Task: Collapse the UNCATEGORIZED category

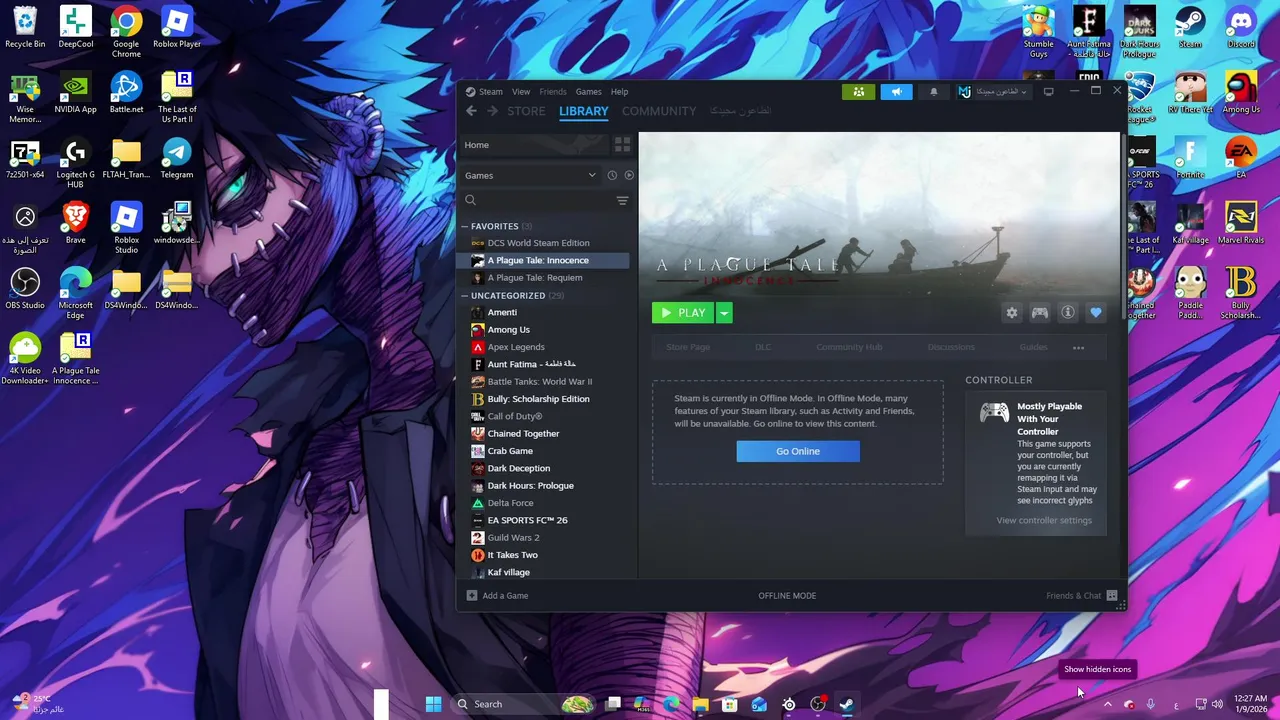Action: (x=464, y=296)
